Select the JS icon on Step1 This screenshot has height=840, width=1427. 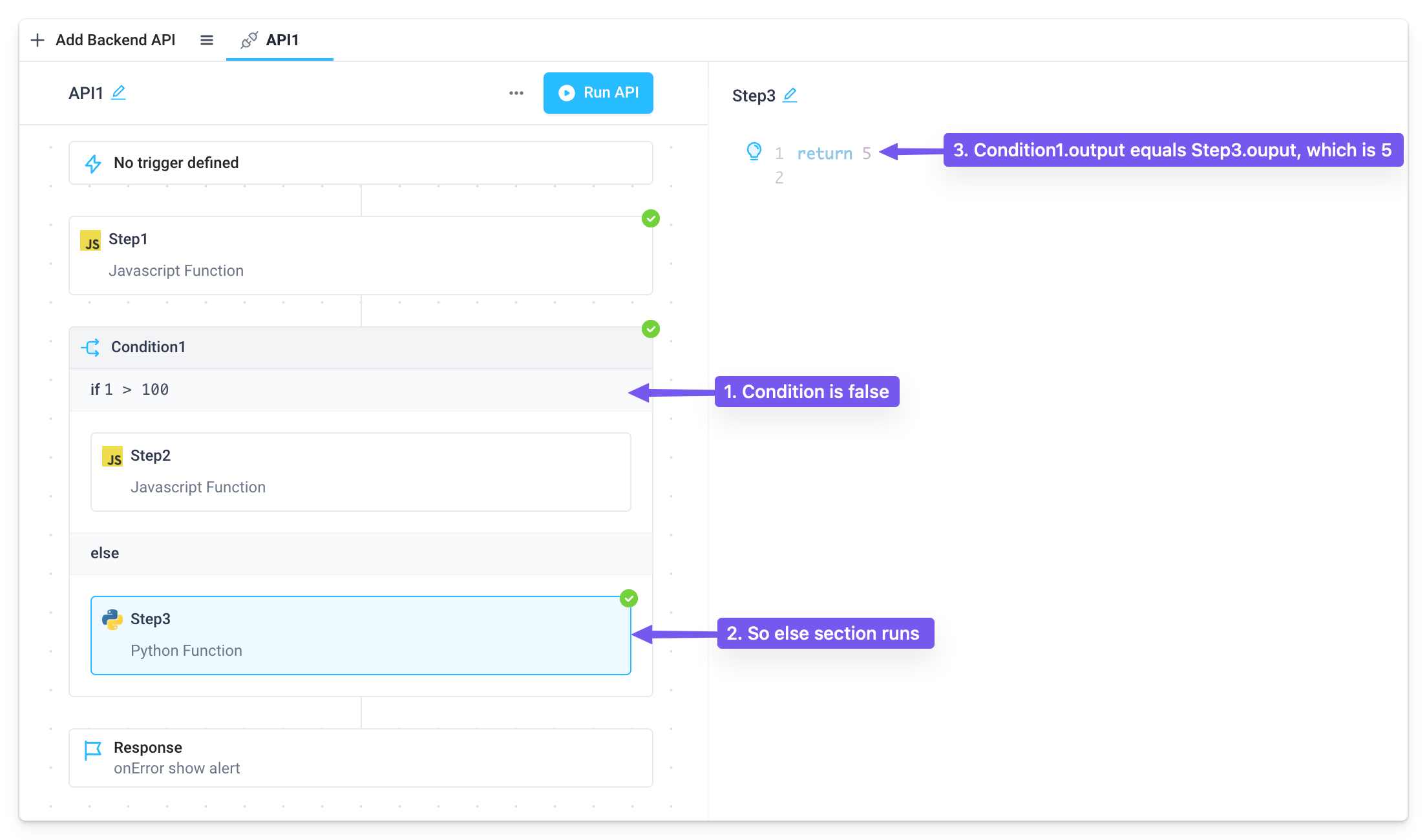[91, 240]
